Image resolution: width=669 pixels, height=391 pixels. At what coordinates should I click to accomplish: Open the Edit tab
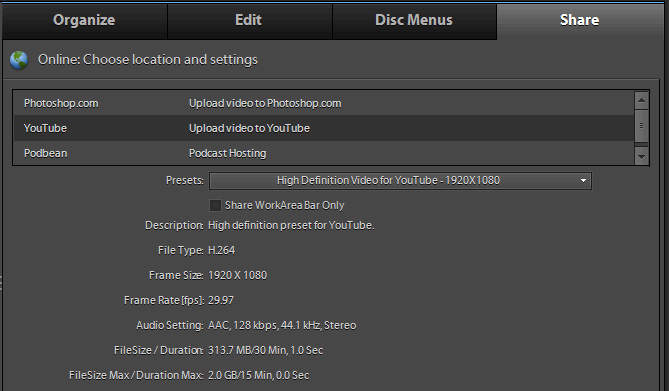(250, 20)
